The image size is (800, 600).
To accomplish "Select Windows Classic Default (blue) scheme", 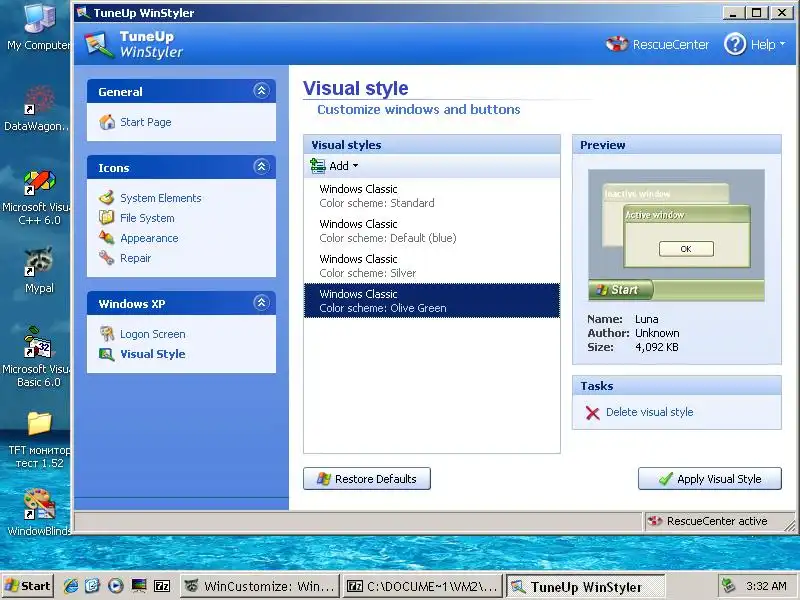I will [x=432, y=231].
